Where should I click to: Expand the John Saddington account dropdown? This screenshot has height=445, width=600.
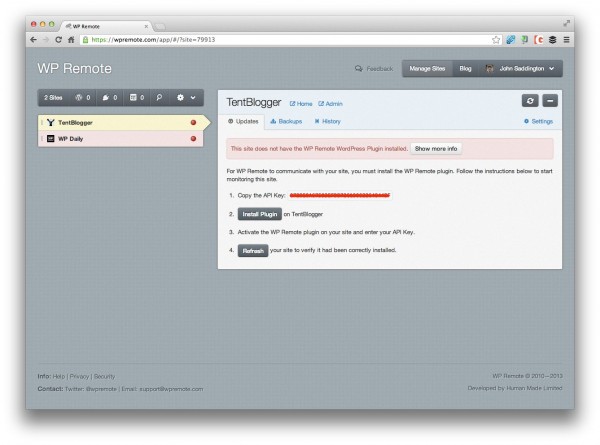(520, 68)
